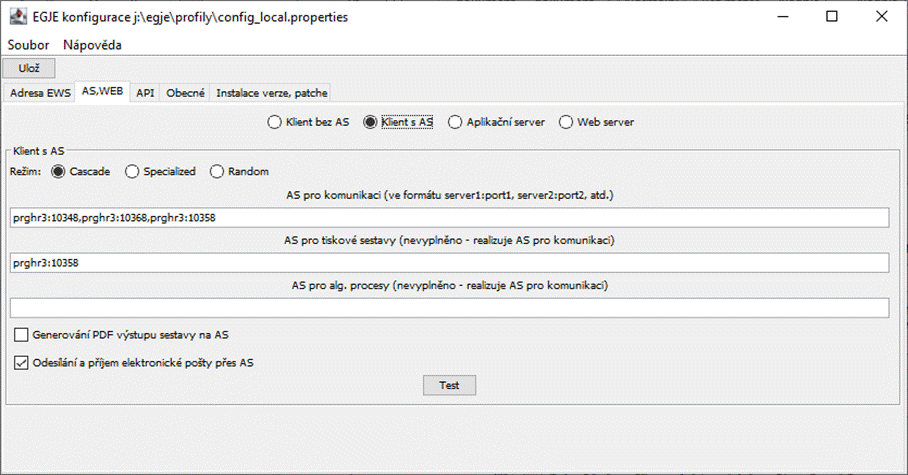Focus the AS pro tiskové sestavy field
Image resolution: width=908 pixels, height=475 pixels.
click(449, 263)
